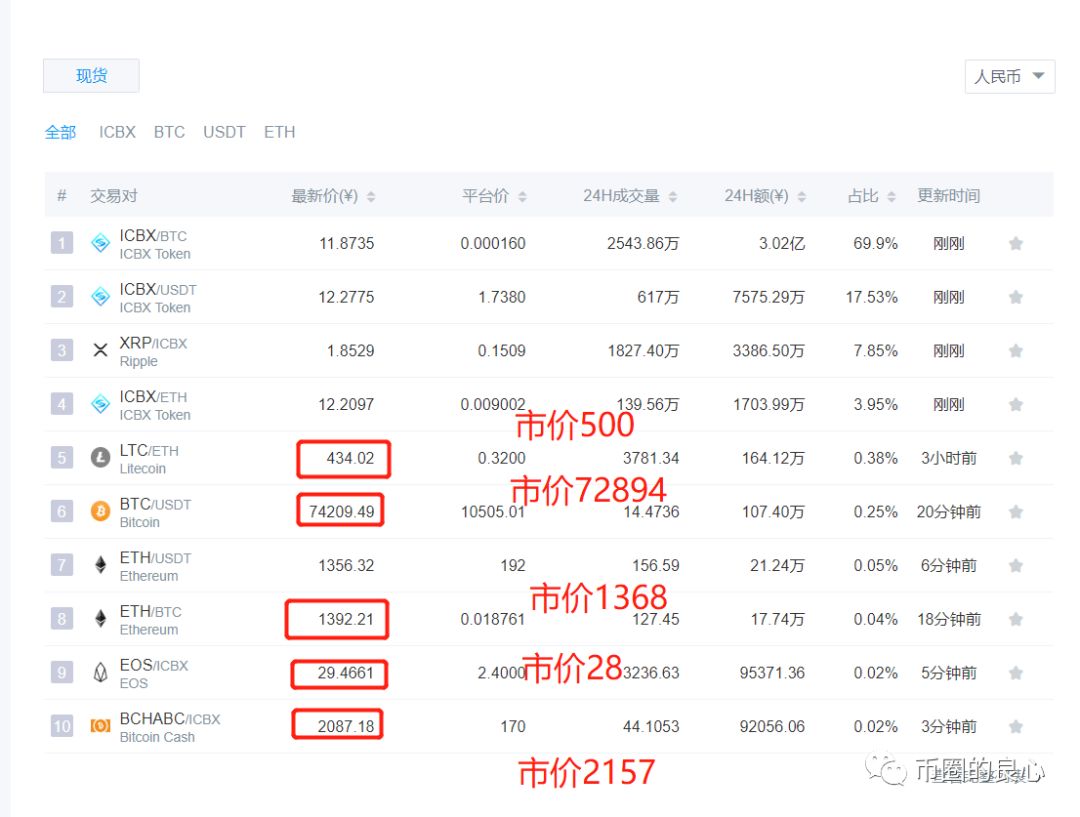The image size is (1080, 817).
Task: Sort by 24H成交量 column arrows
Action: (673, 197)
